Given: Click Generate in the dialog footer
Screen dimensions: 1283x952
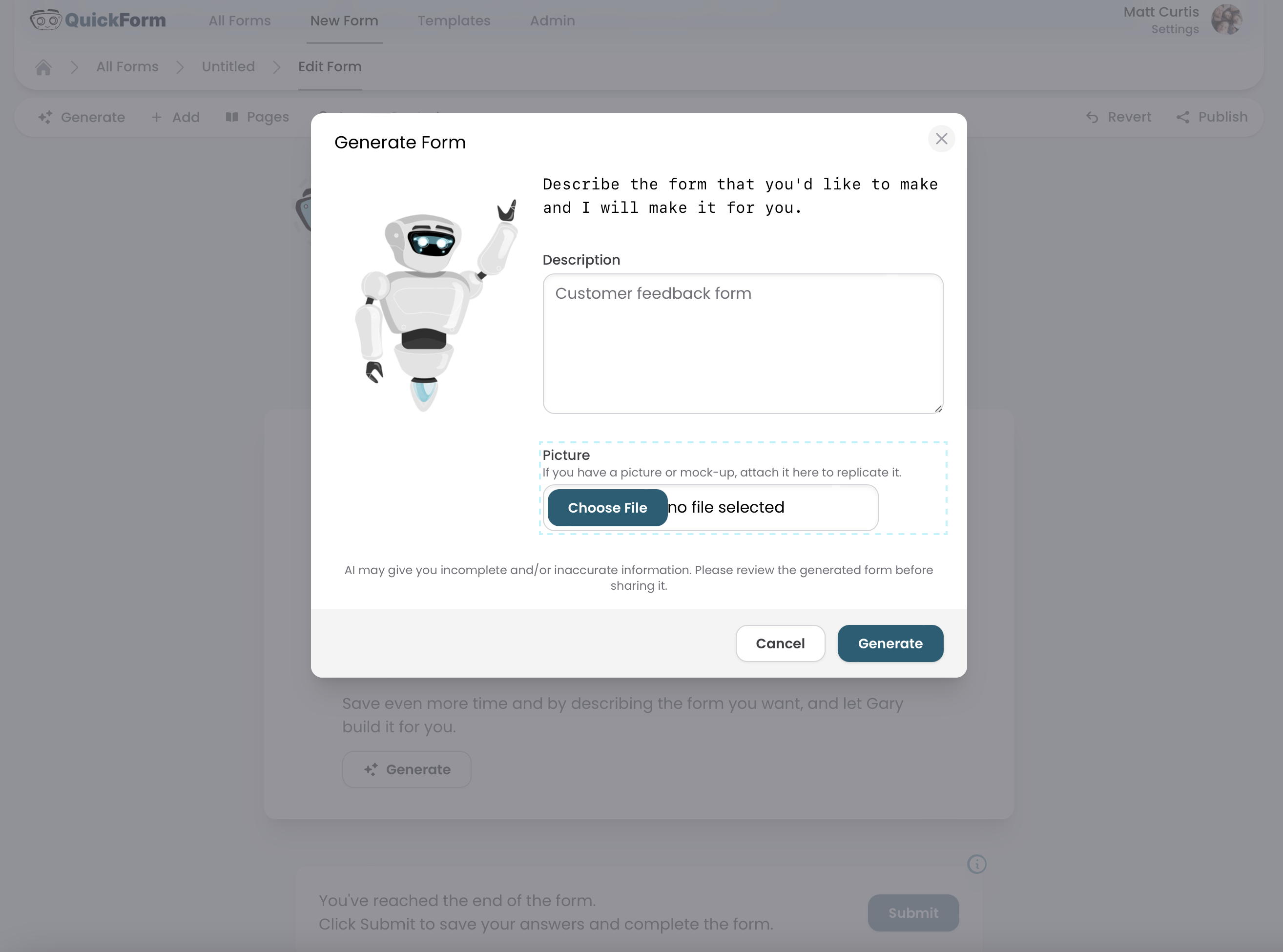Looking at the screenshot, I should (x=890, y=643).
